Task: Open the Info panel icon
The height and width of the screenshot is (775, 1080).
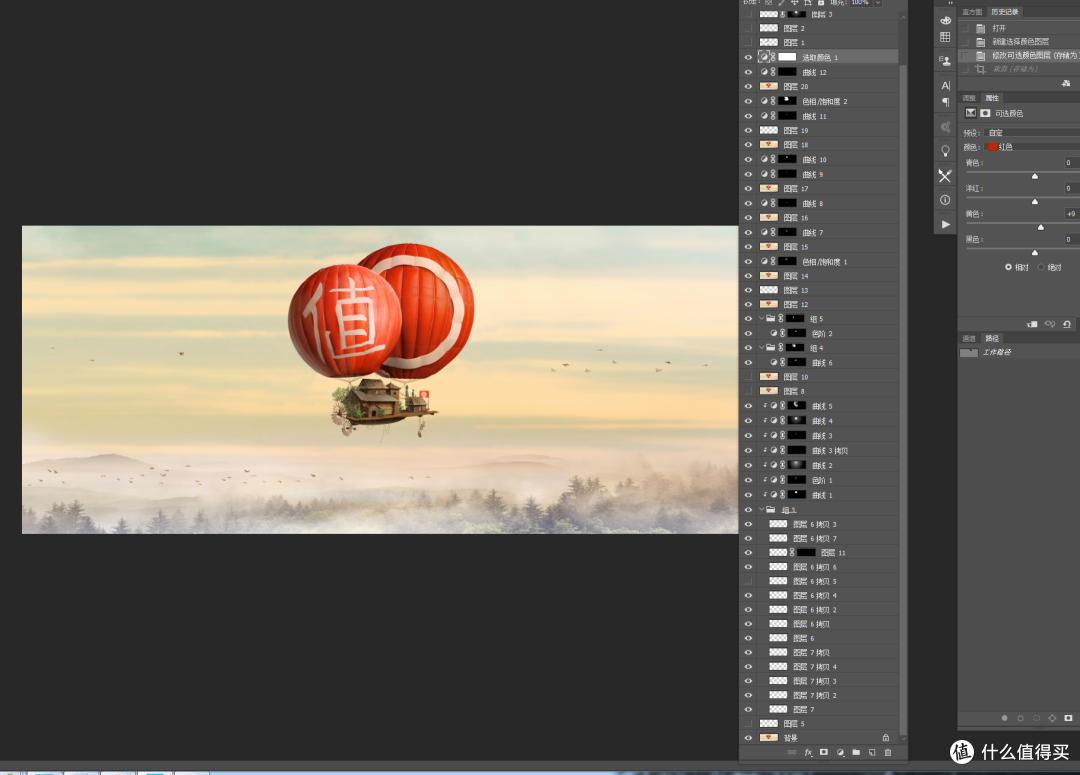Action: click(x=945, y=200)
